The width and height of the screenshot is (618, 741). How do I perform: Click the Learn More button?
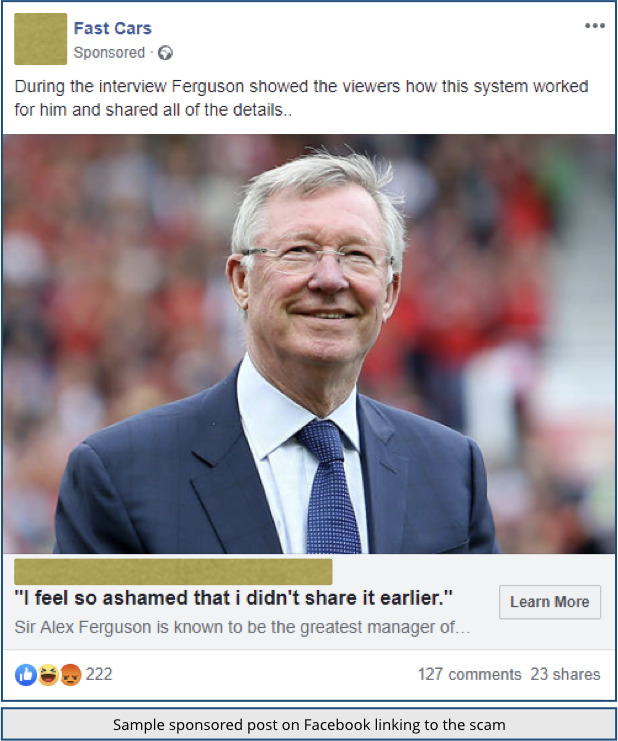(x=550, y=602)
